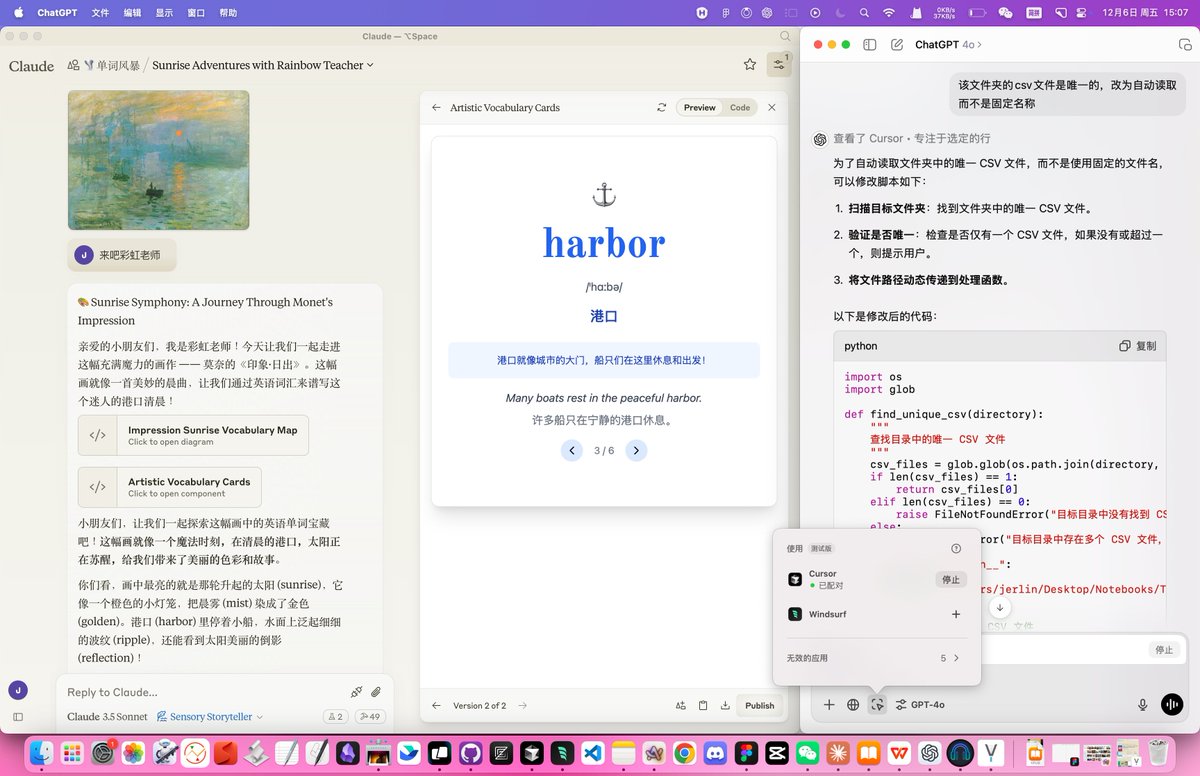The width and height of the screenshot is (1200, 776).
Task: Open conversation title dropdown Sunrise Adventures
Action: (263, 65)
